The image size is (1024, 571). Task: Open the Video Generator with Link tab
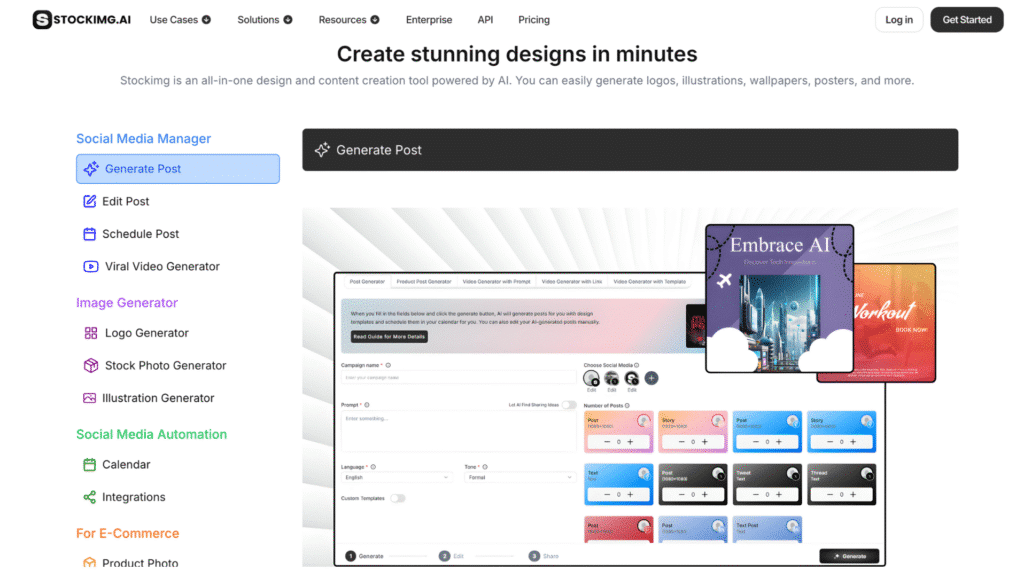(571, 282)
